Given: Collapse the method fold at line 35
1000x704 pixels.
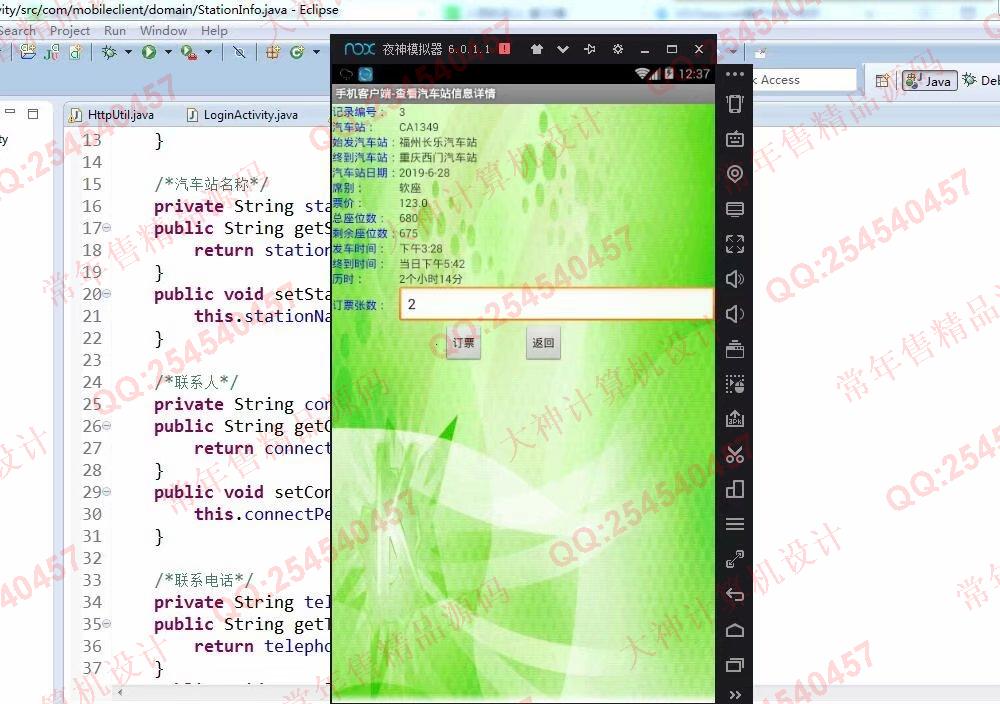Looking at the screenshot, I should click(x=107, y=624).
